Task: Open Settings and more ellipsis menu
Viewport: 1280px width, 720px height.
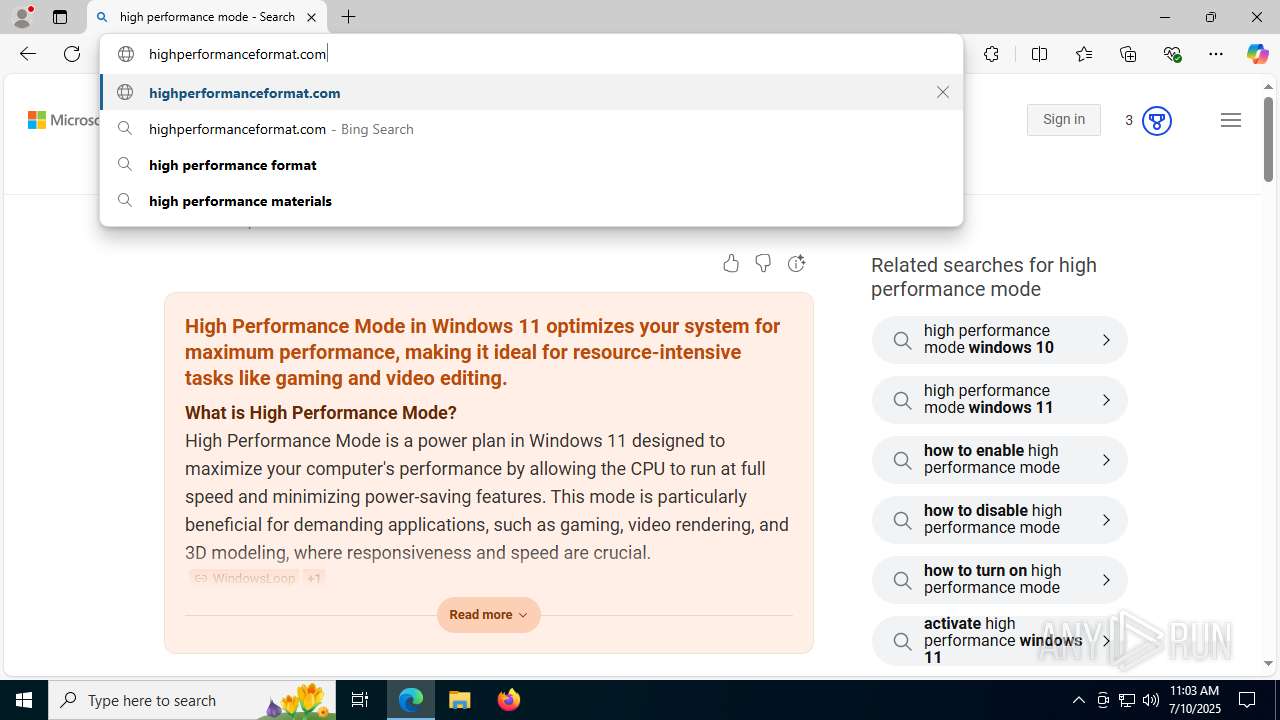Action: pos(1216,54)
